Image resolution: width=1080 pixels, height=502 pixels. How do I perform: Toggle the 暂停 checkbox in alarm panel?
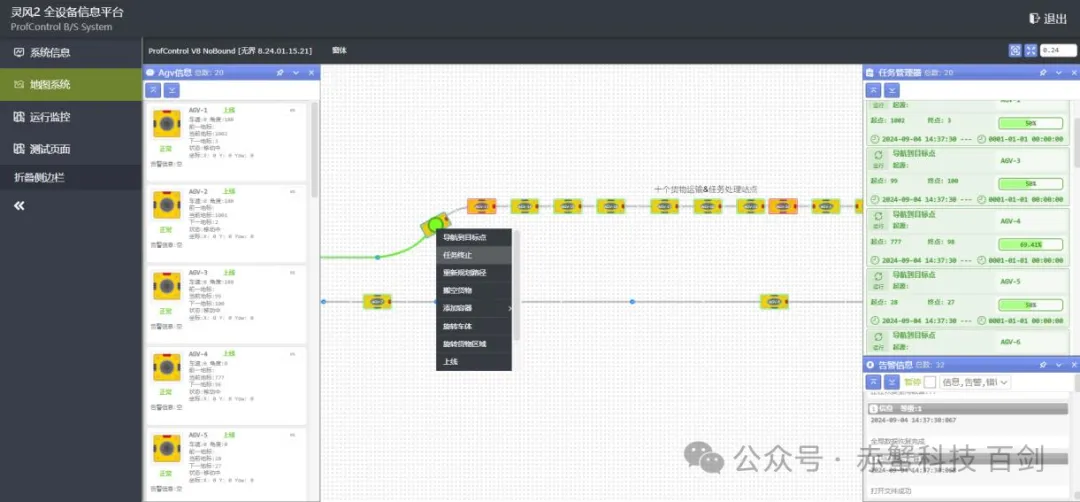(x=929, y=382)
